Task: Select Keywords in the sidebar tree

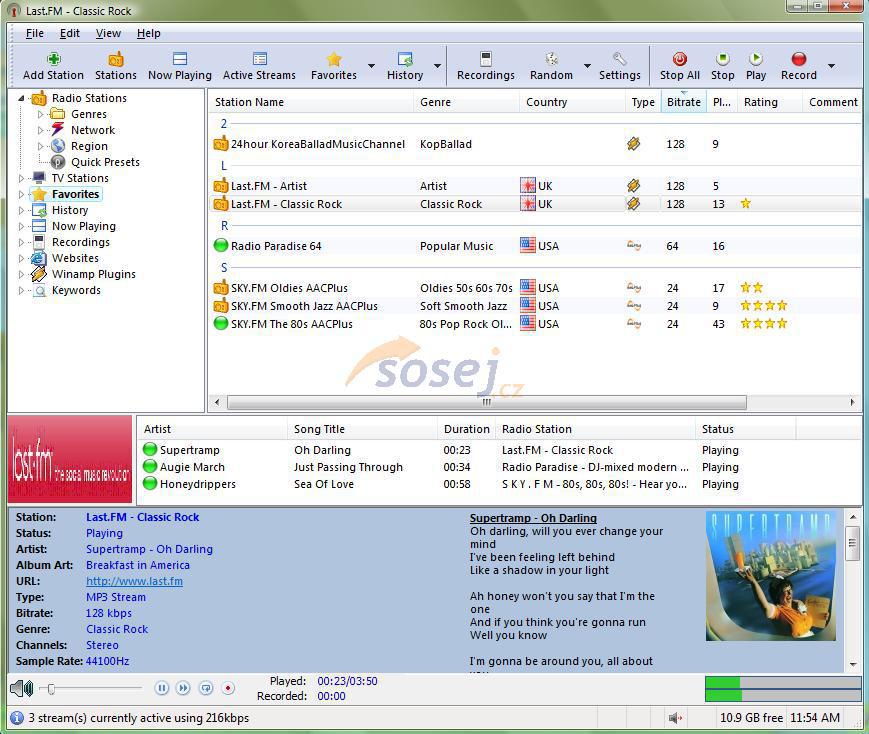Action: [76, 290]
